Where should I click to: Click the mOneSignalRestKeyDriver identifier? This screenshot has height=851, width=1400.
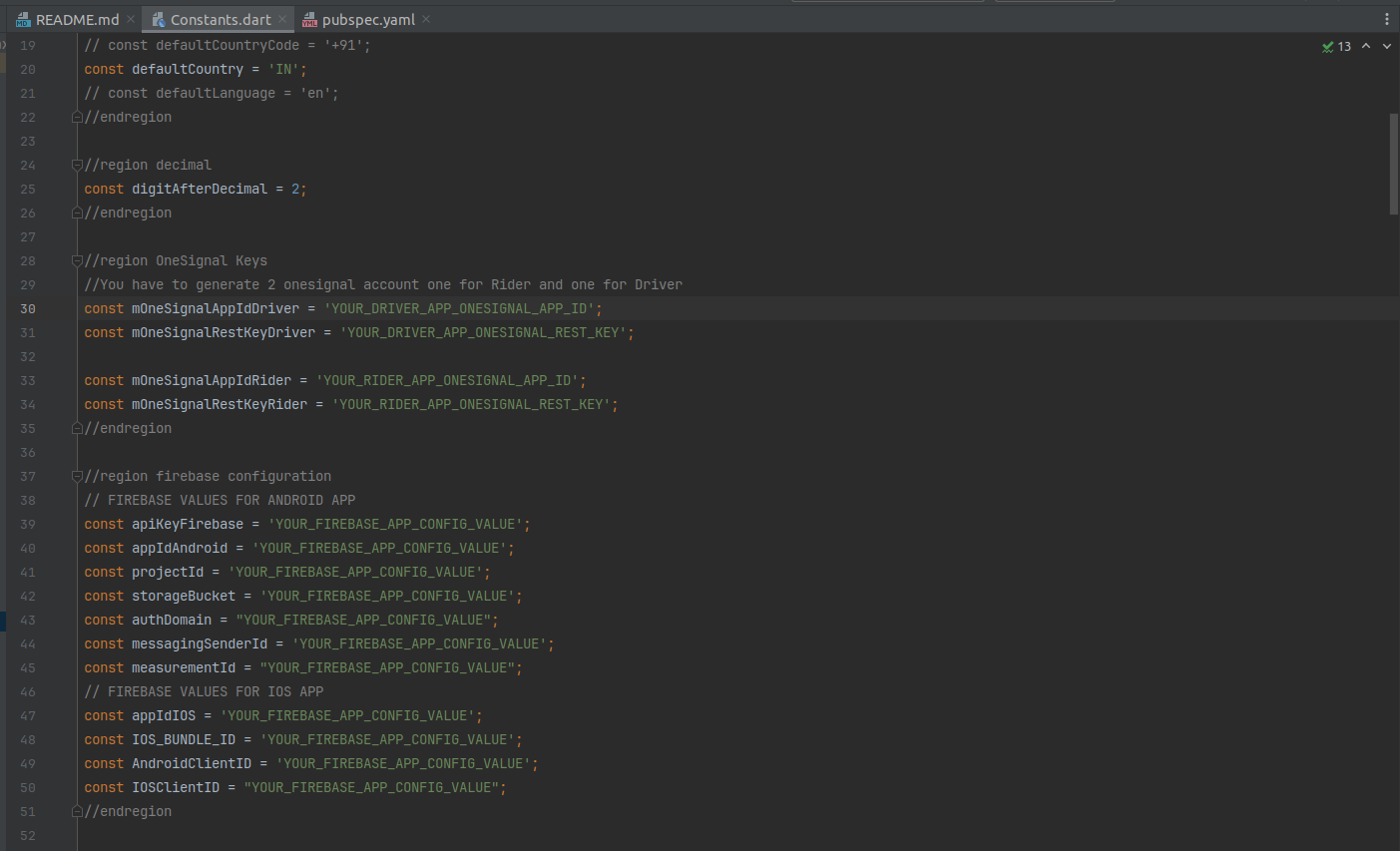coord(224,332)
